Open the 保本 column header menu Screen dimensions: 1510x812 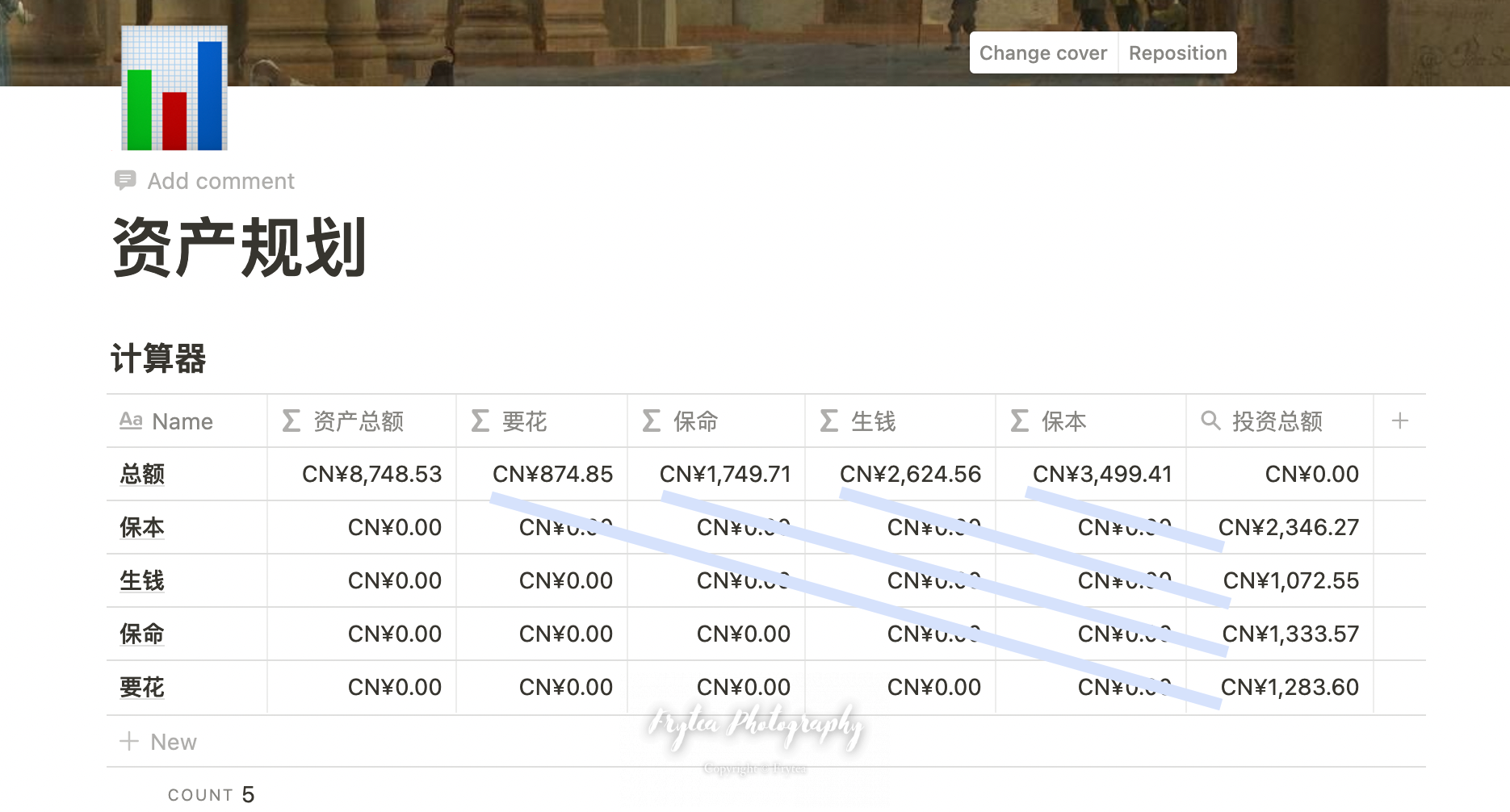[1063, 421]
